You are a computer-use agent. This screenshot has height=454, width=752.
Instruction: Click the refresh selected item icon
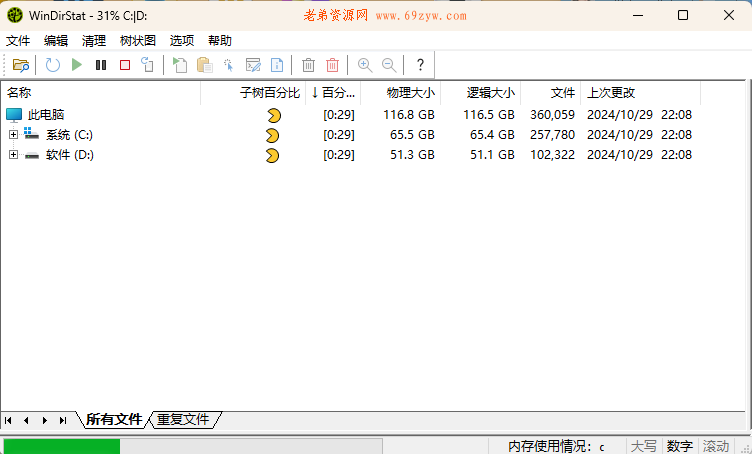pyautogui.click(x=148, y=65)
